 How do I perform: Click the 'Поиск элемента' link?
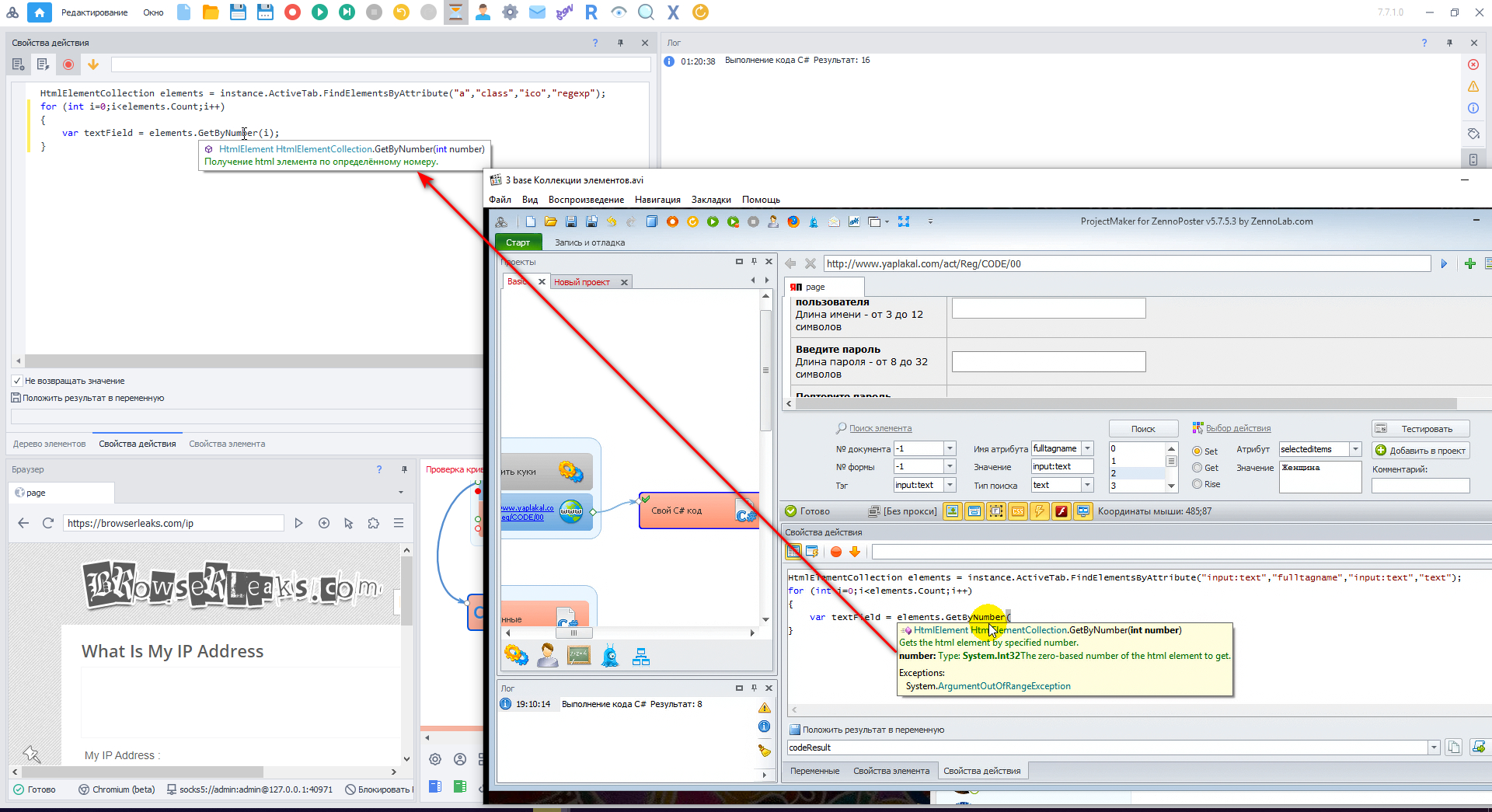click(880, 428)
